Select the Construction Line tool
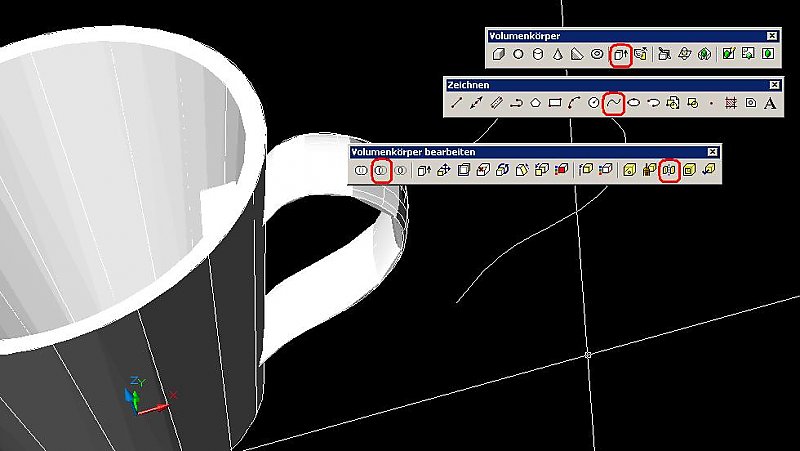Screen dimensions: 800x451 476,103
